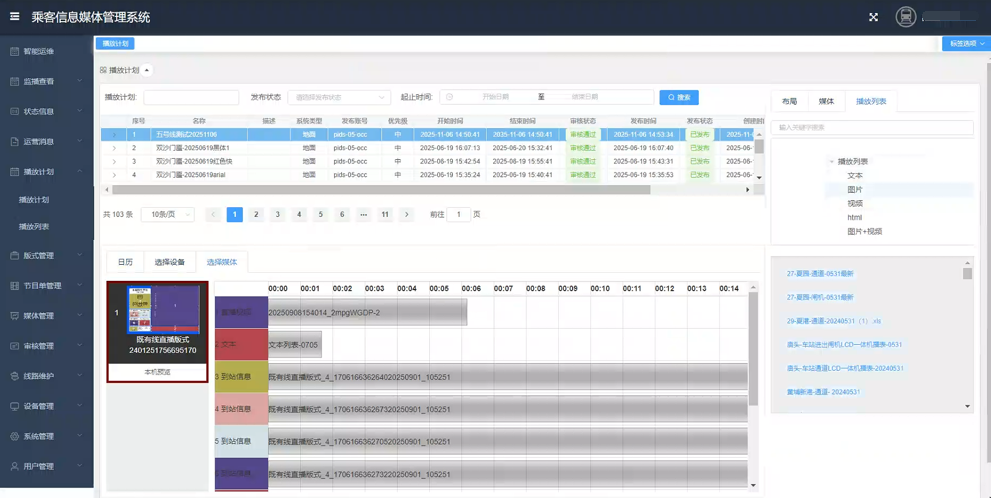Click the 智能运维 sidebar icon
The height and width of the screenshot is (498, 991).
[14, 51]
